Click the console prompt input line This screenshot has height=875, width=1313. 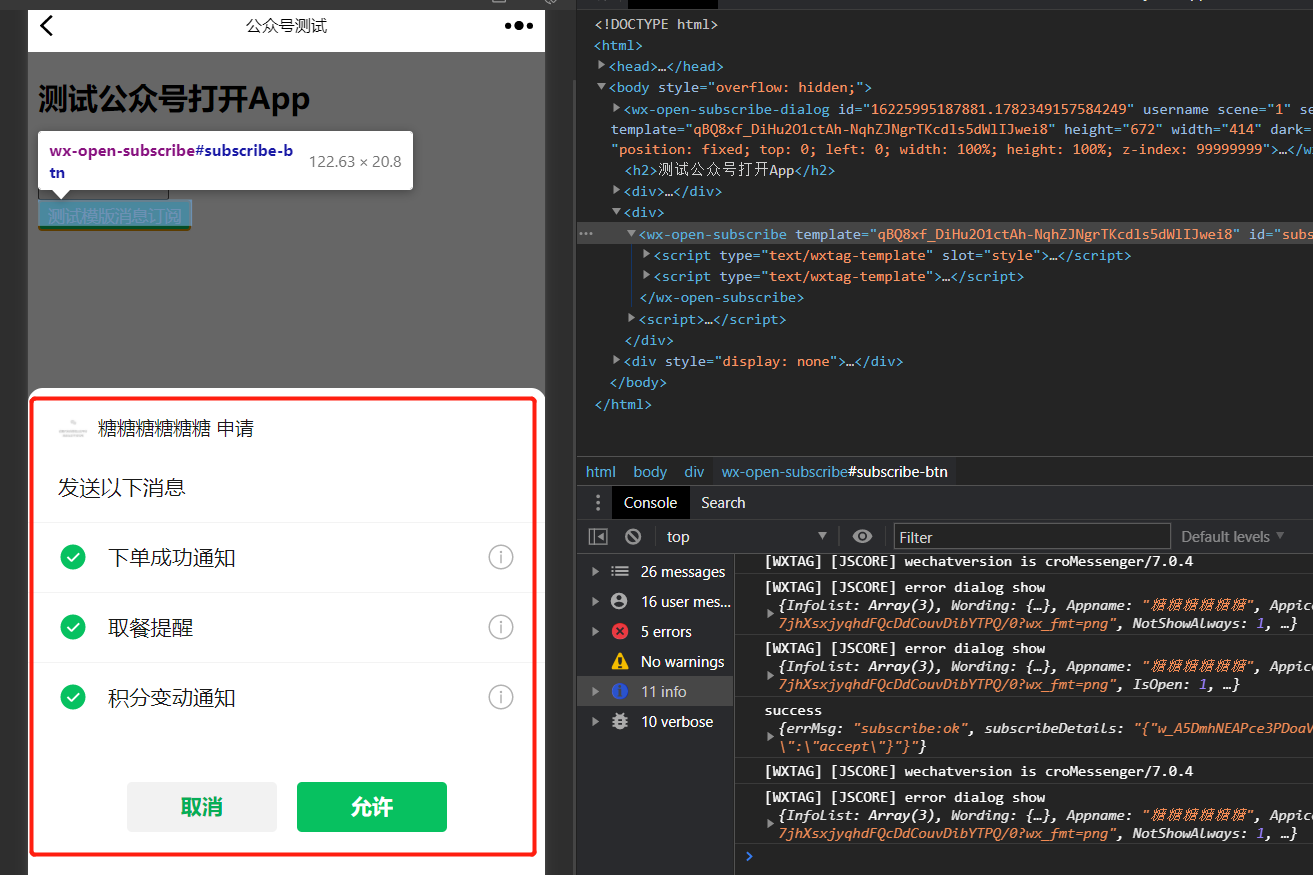tap(1030, 856)
